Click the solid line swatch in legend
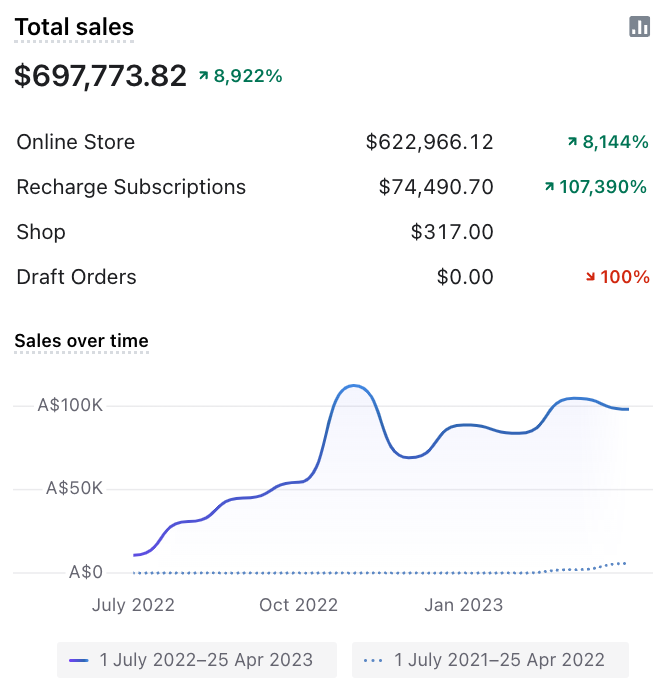The width and height of the screenshot is (666, 691). click(x=79, y=660)
